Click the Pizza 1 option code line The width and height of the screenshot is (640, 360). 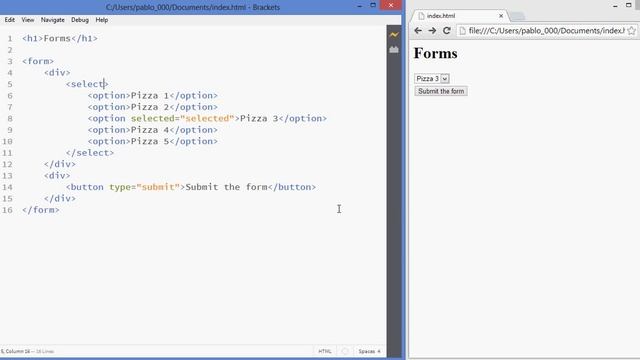coord(153,96)
